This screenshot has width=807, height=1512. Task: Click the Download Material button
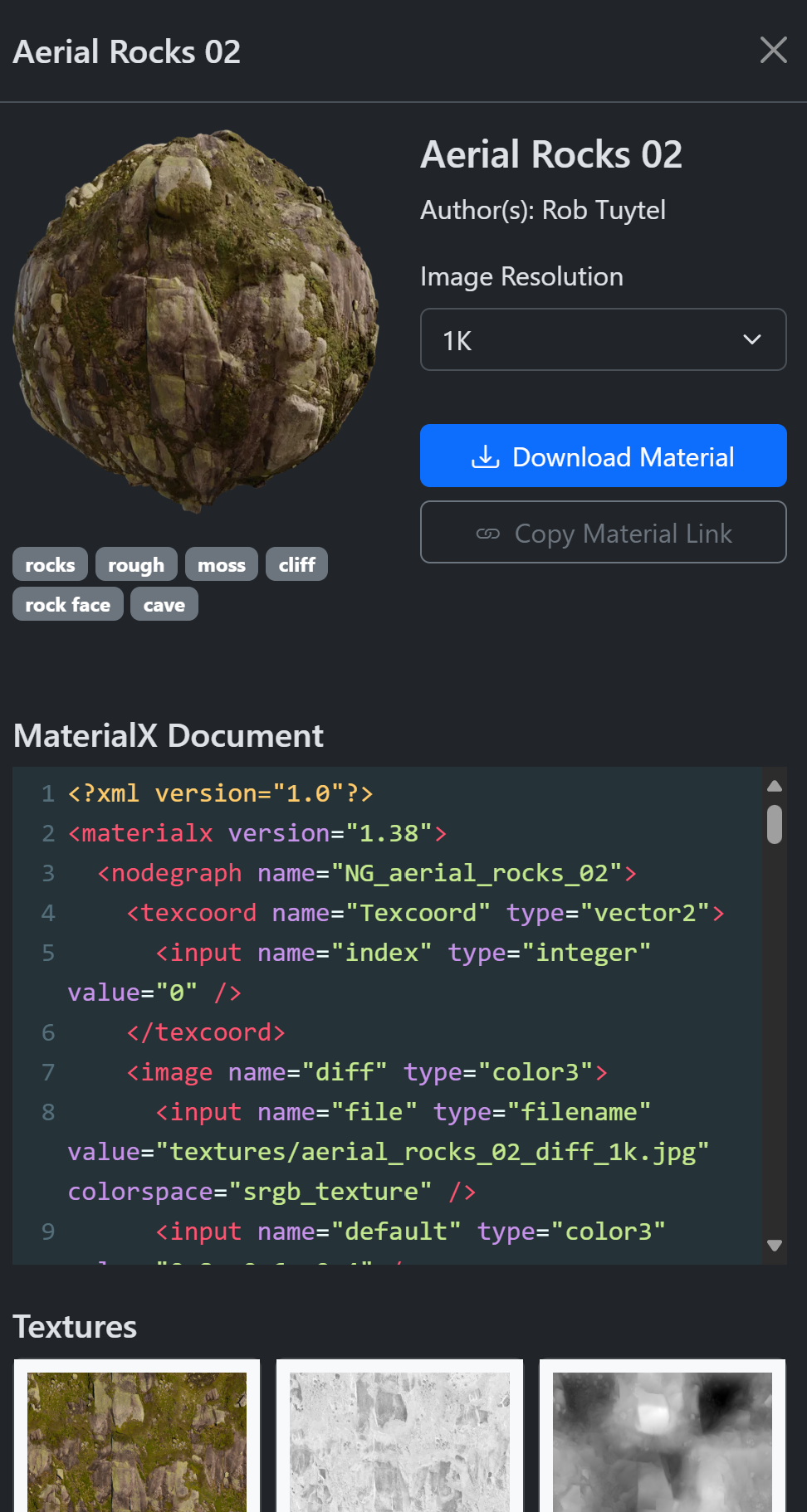pyautogui.click(x=603, y=456)
